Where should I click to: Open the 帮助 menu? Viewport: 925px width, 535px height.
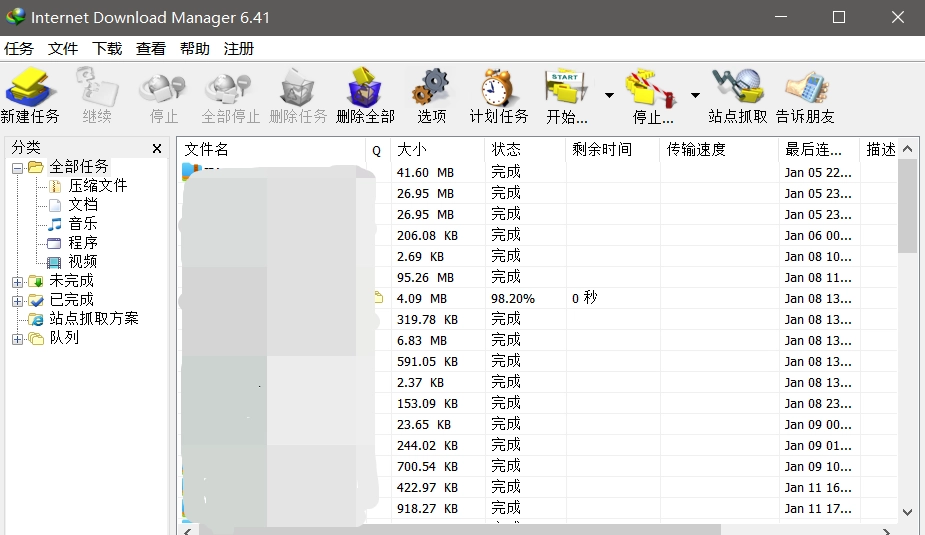[x=195, y=48]
